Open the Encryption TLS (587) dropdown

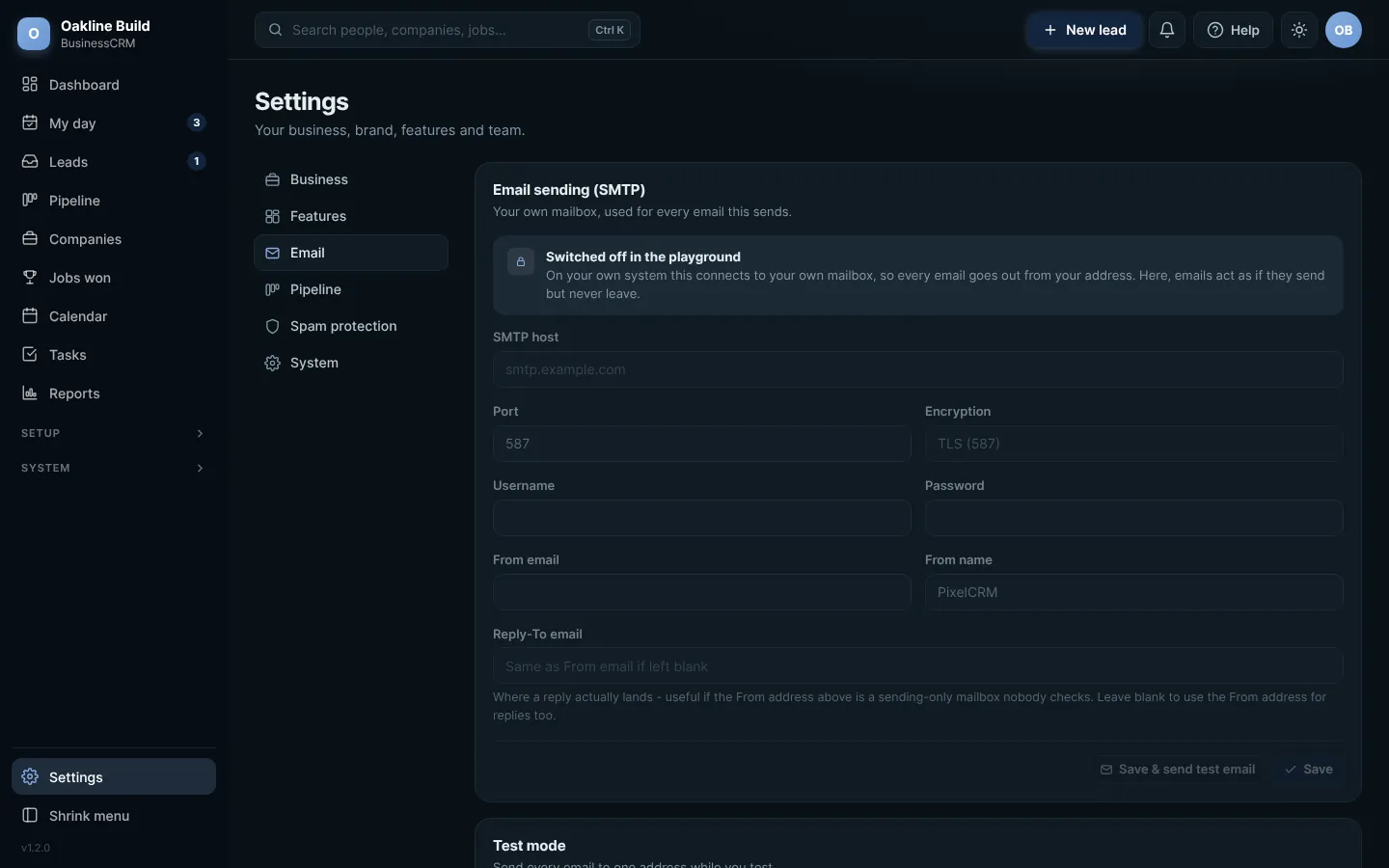coord(1134,444)
